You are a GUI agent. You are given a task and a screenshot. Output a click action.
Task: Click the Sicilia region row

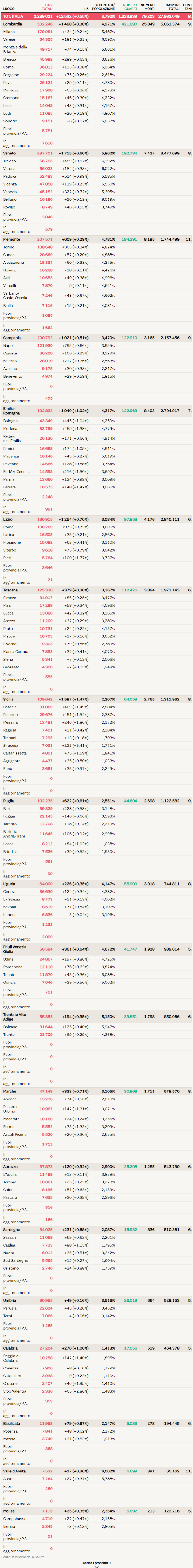pos(96,699)
